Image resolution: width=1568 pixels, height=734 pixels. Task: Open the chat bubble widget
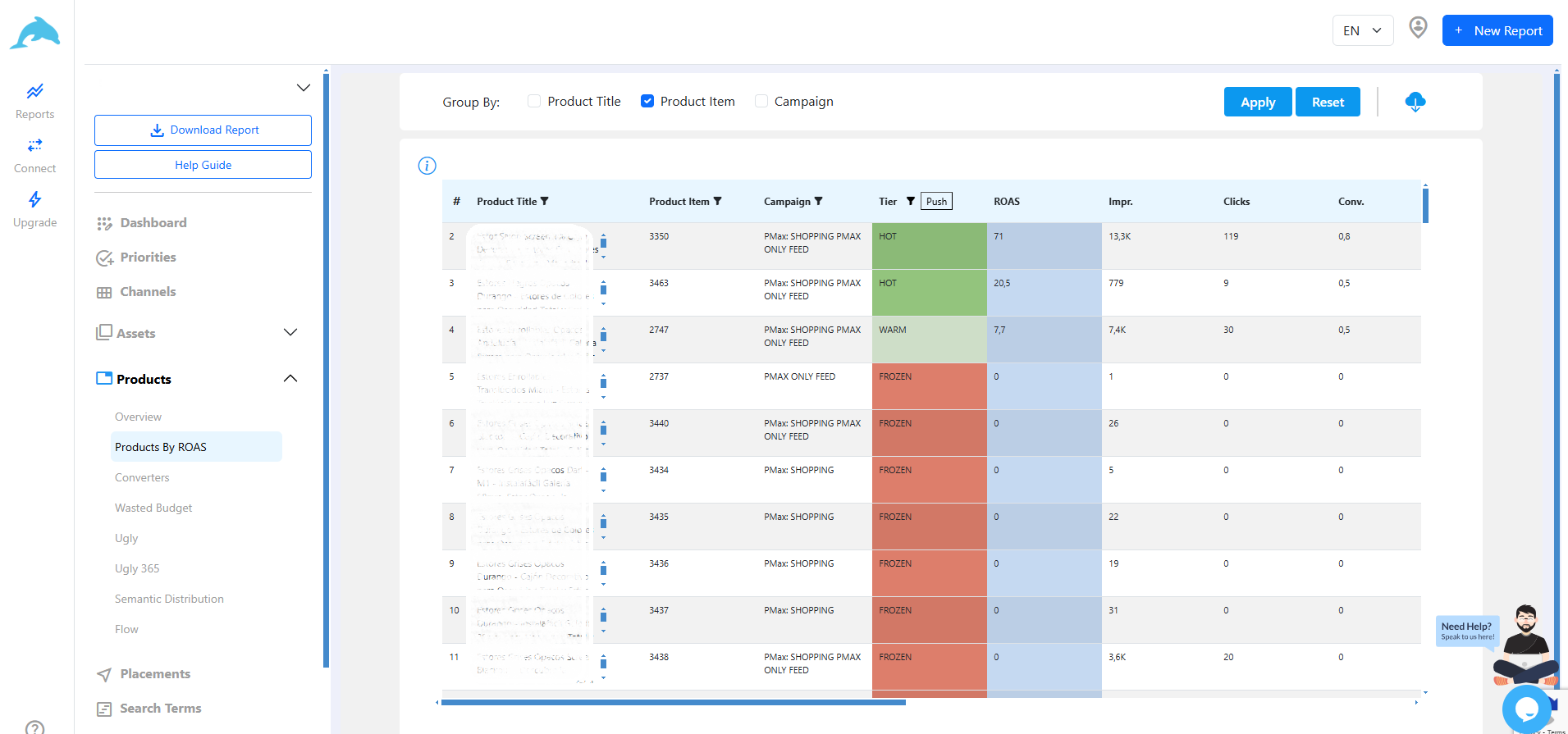click(x=1527, y=709)
